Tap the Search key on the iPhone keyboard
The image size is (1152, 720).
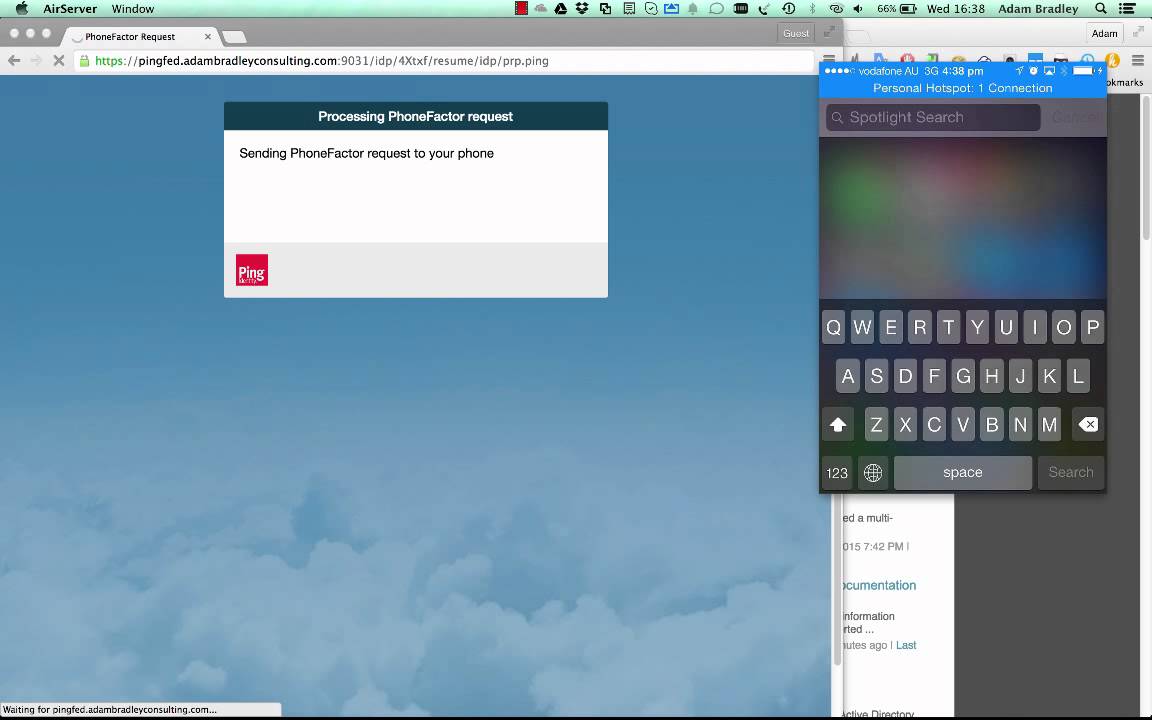1070,472
